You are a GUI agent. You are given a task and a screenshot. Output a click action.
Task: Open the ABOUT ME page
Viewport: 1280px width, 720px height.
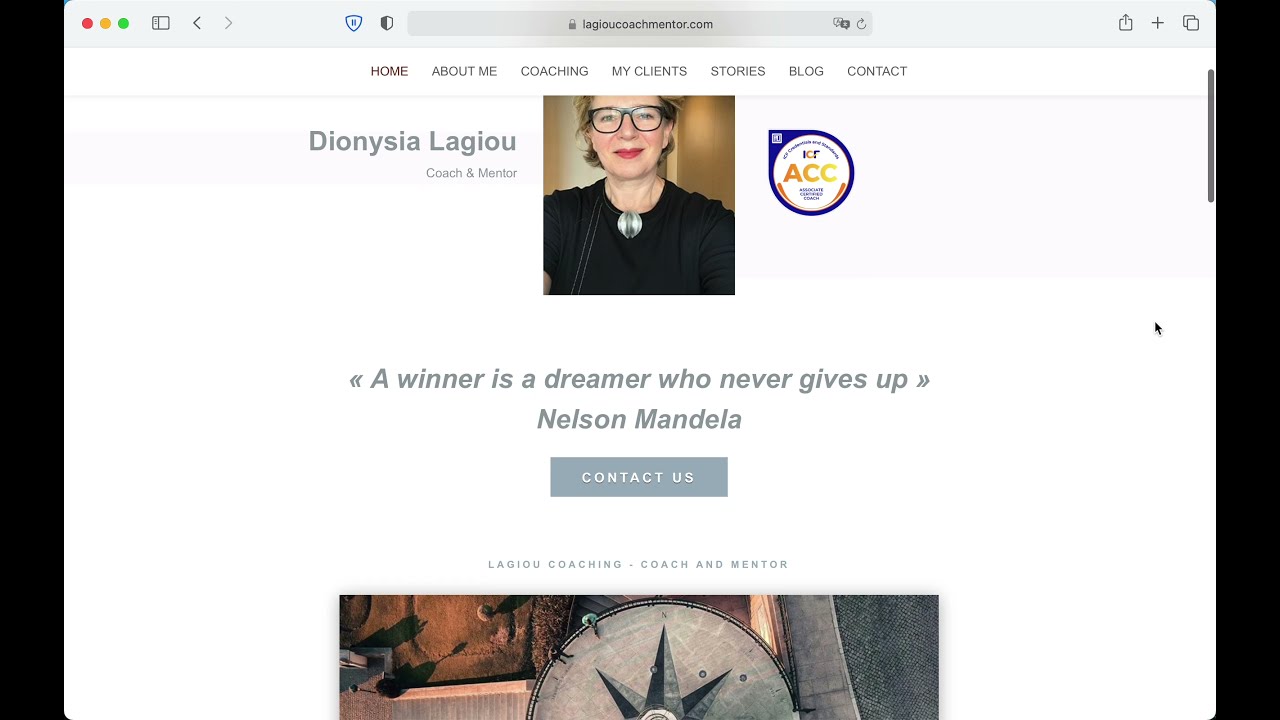[464, 71]
